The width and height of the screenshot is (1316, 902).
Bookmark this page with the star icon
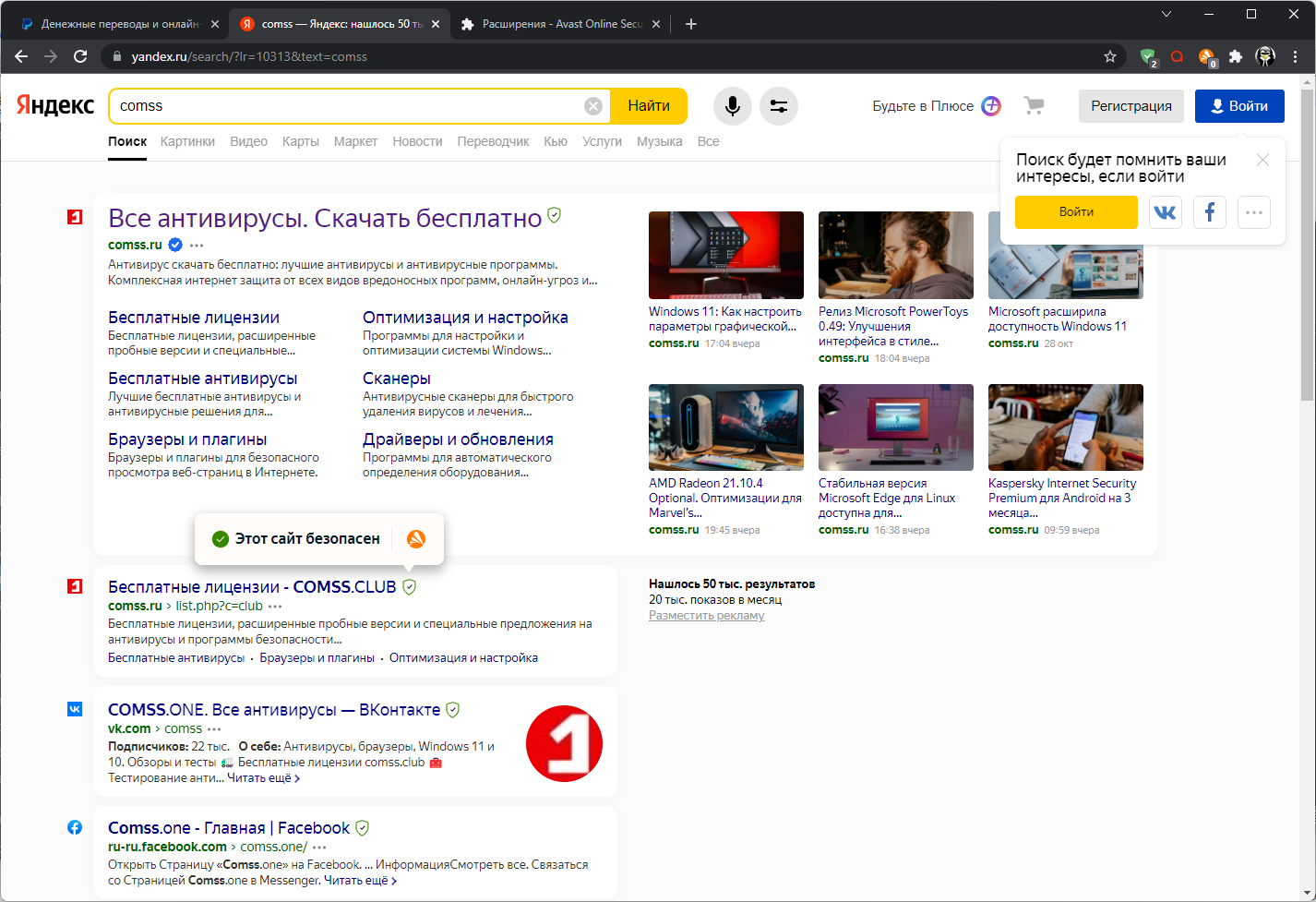click(1110, 56)
